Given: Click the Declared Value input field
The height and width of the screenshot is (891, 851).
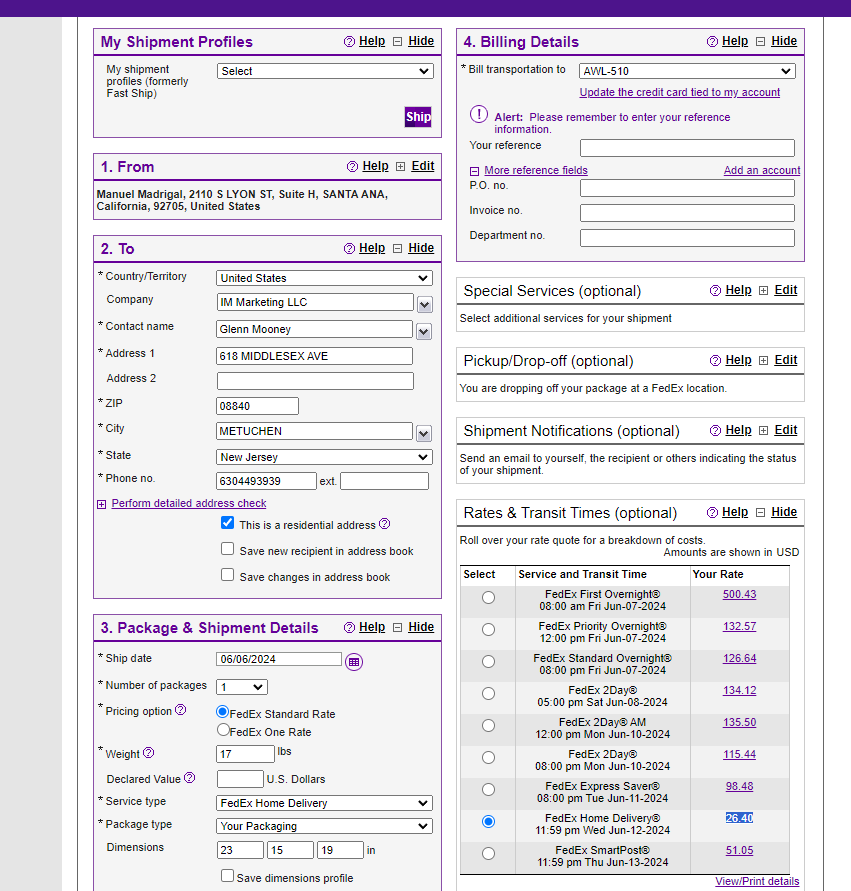Looking at the screenshot, I should point(240,778).
